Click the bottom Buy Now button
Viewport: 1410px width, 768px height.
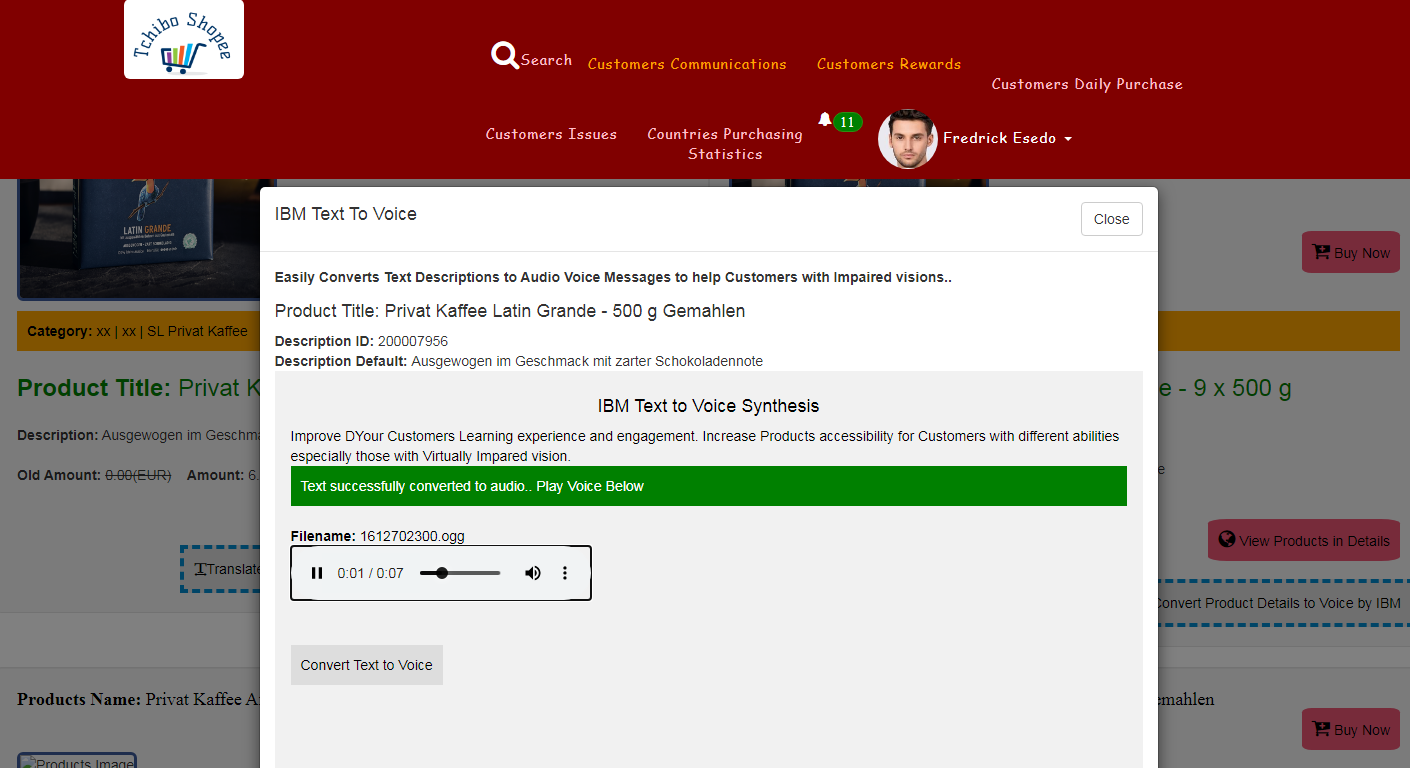tap(1351, 729)
